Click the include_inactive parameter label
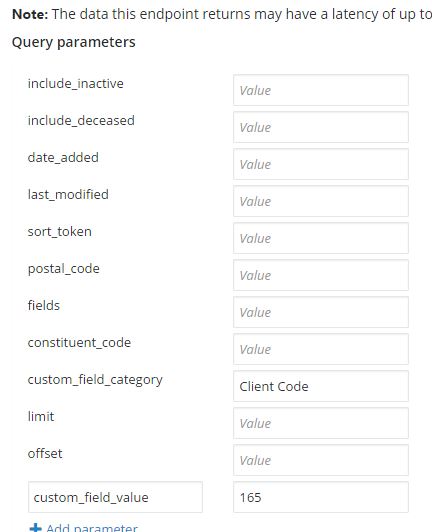This screenshot has width=432, height=532. [x=76, y=83]
